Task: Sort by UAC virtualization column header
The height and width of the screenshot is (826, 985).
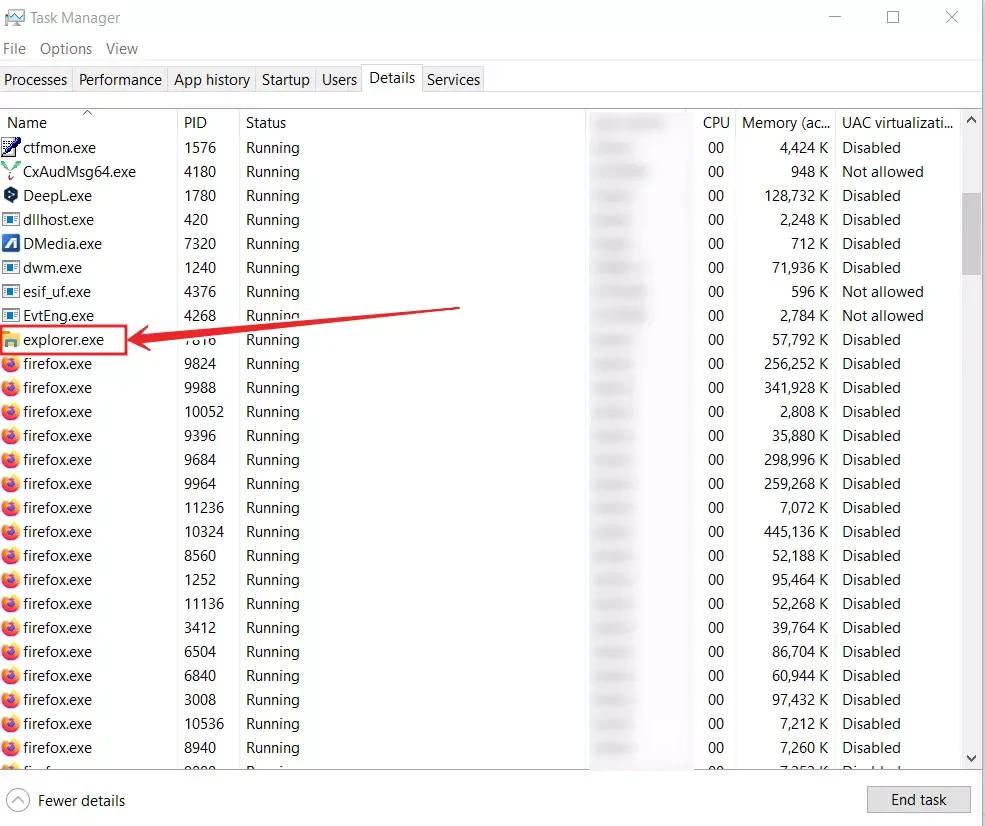Action: click(897, 123)
